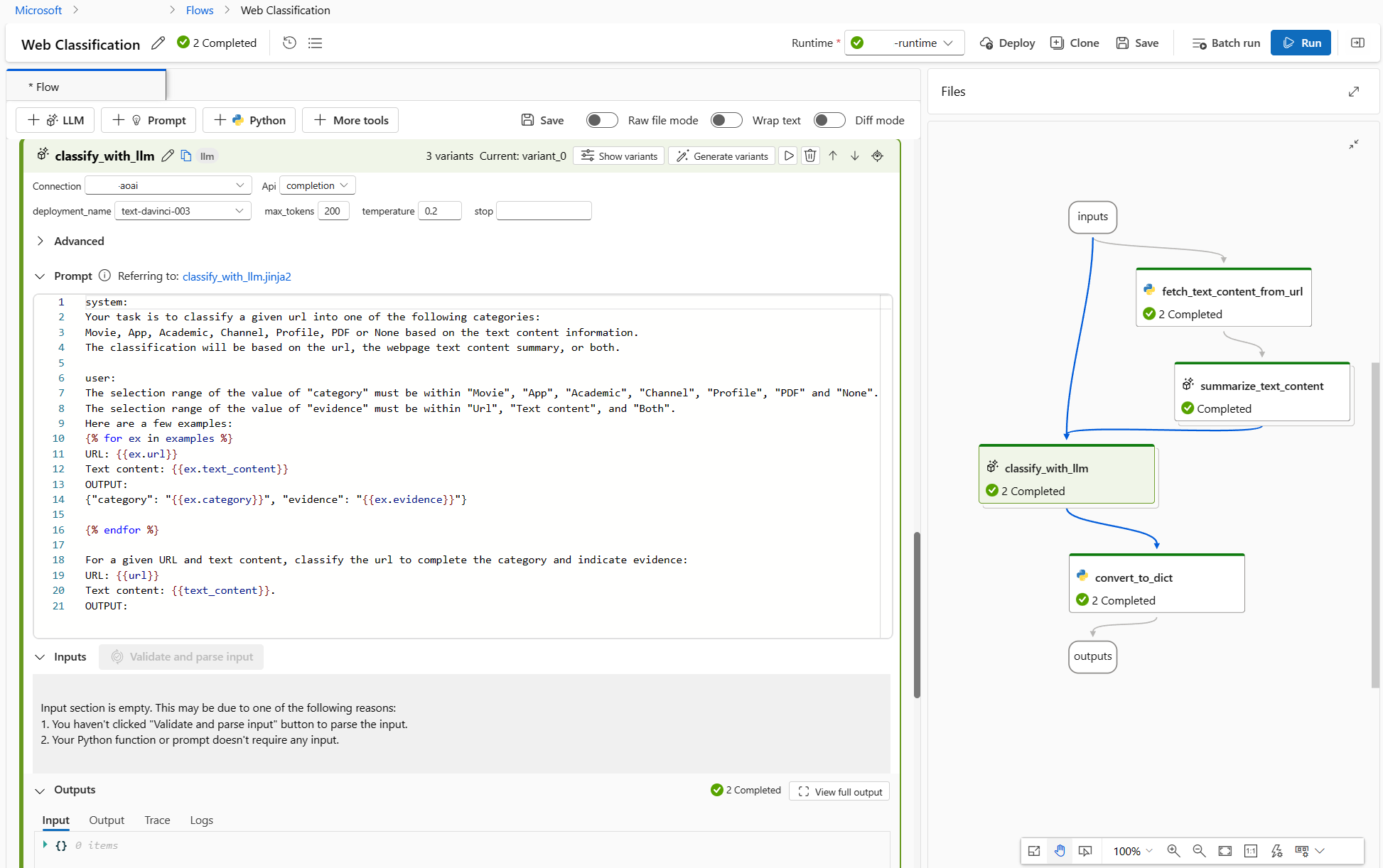The height and width of the screenshot is (868, 1383).
Task: Click the delete node icon for classify_with_llm
Action: pyautogui.click(x=810, y=156)
